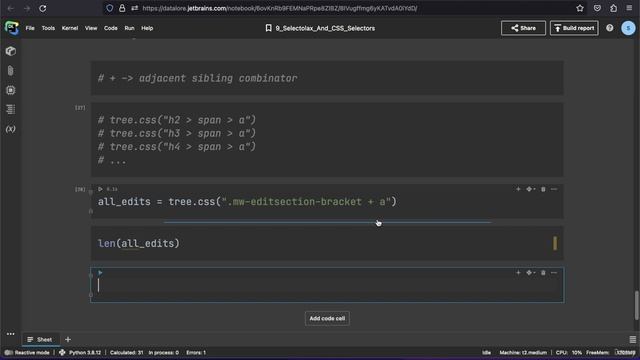This screenshot has width=640, height=360.
Task: Open the Code menu
Action: (111, 28)
